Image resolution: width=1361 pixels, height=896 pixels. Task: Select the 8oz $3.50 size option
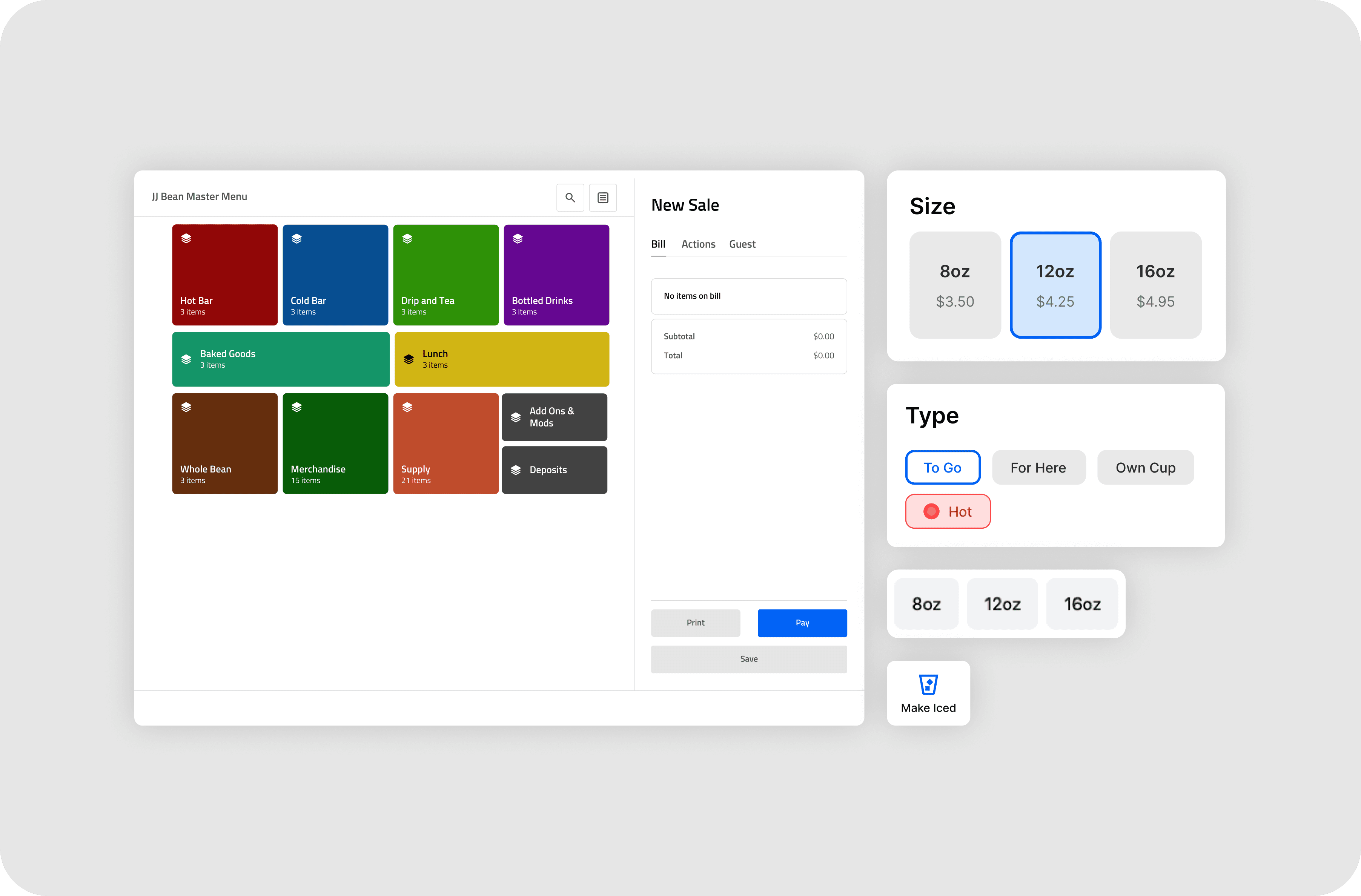[x=954, y=285]
